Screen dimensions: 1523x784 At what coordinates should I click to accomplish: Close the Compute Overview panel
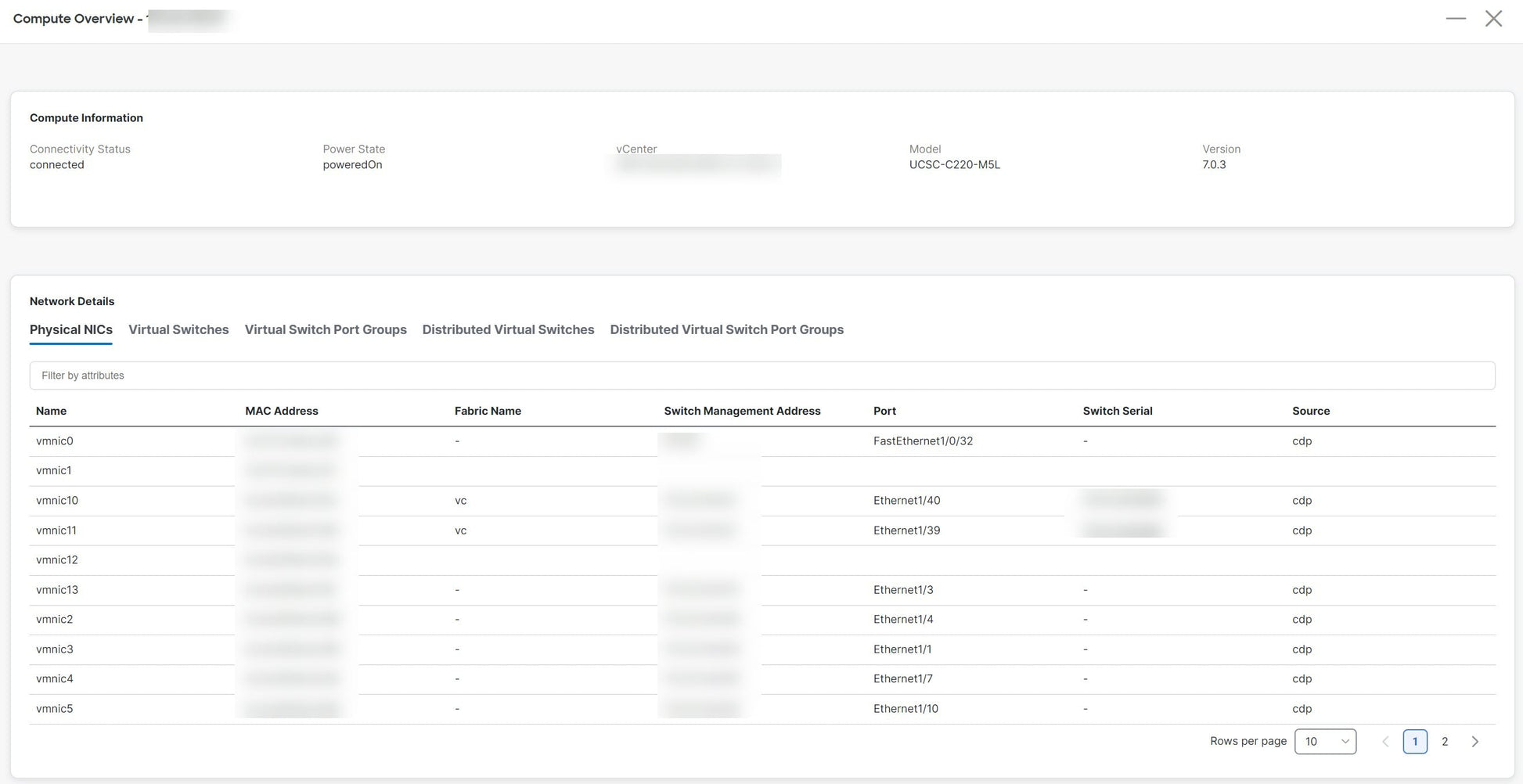tap(1493, 19)
